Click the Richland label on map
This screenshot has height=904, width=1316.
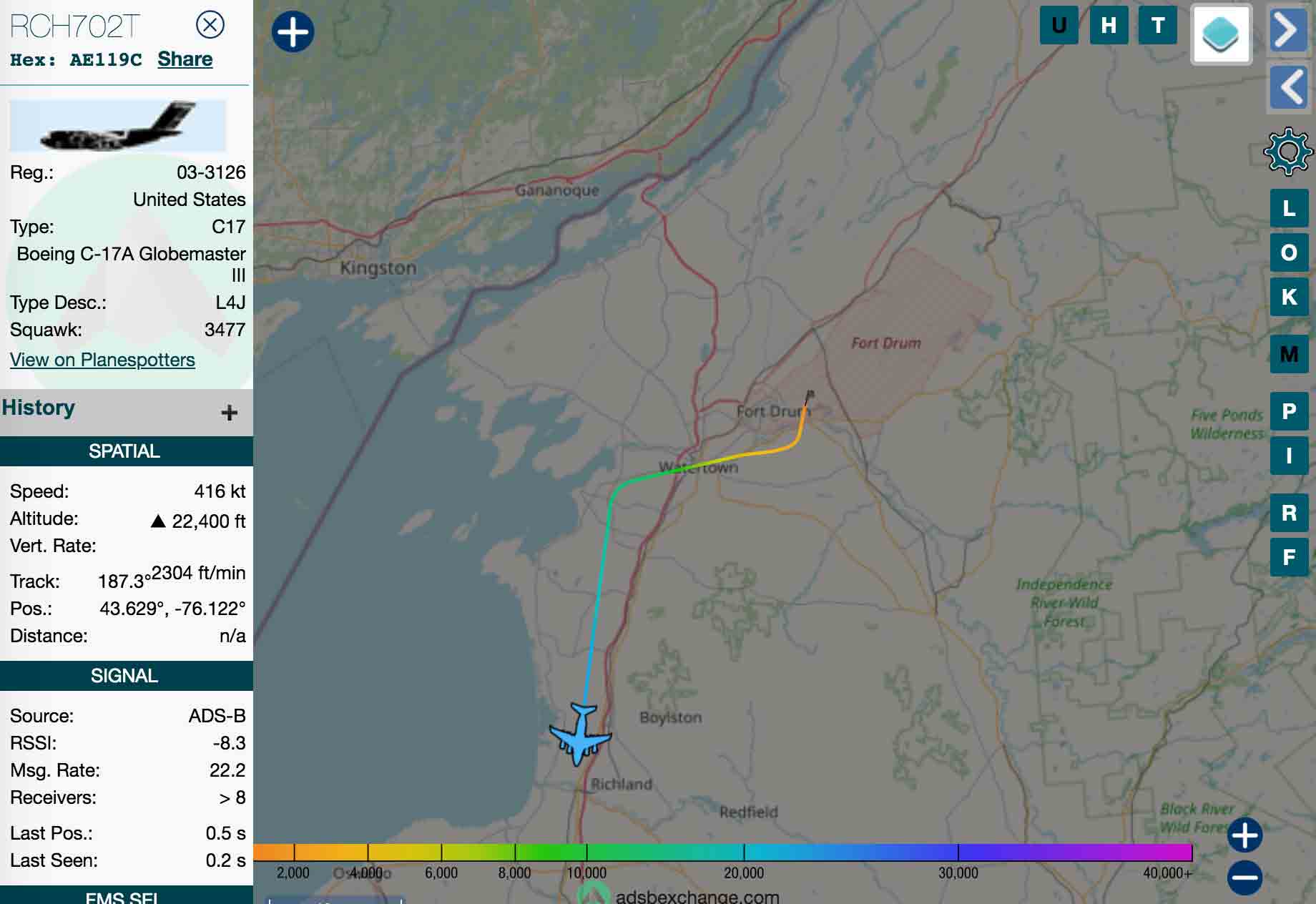pyautogui.click(x=621, y=785)
